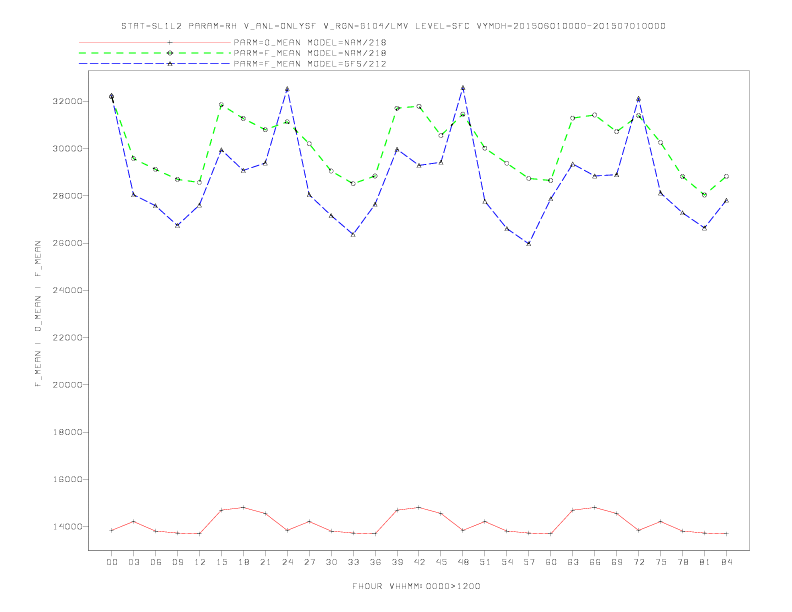Click the blue GFS lowest marker at hour 57
The width and height of the screenshot is (792, 612).
pos(529,243)
